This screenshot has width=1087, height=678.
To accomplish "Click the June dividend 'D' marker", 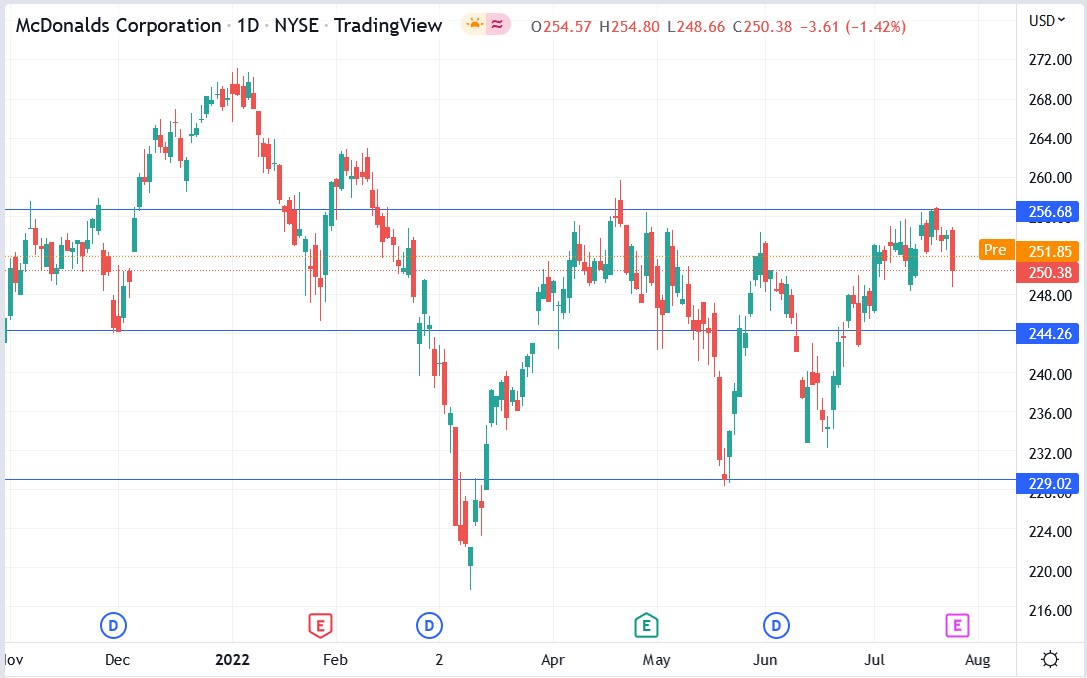I will [x=776, y=626].
